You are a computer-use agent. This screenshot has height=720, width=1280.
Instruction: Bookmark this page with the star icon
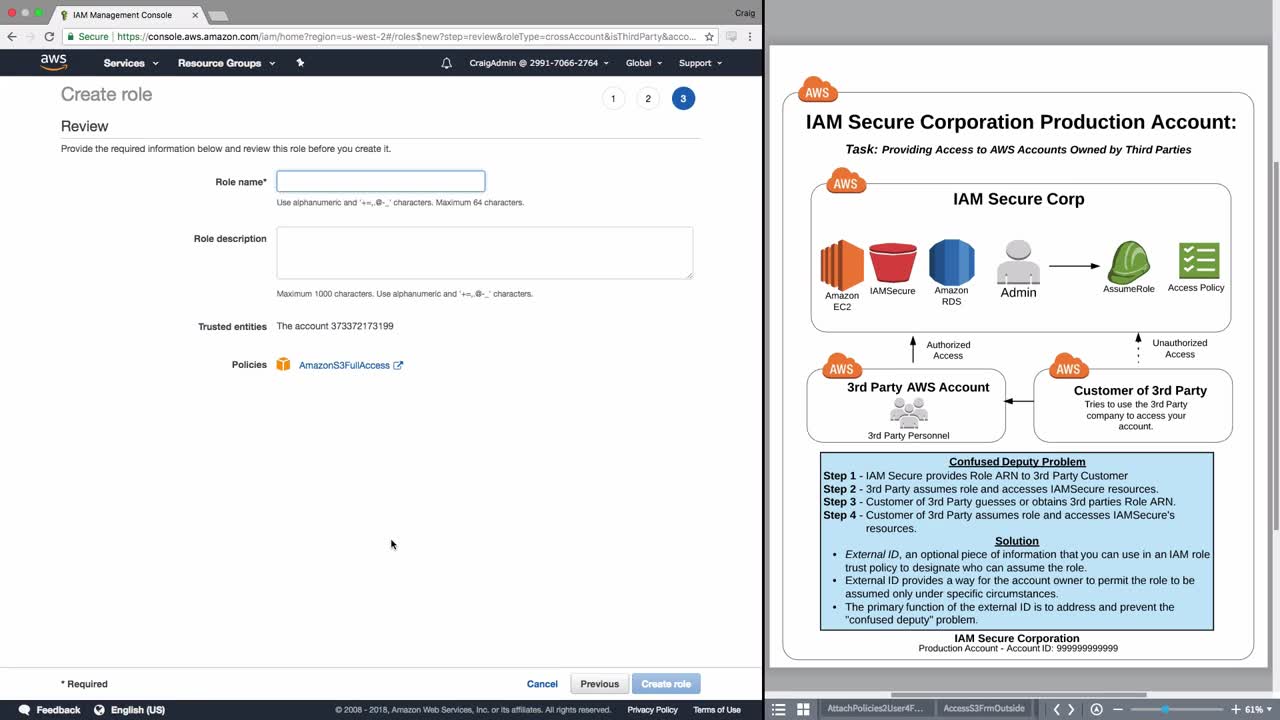click(709, 36)
